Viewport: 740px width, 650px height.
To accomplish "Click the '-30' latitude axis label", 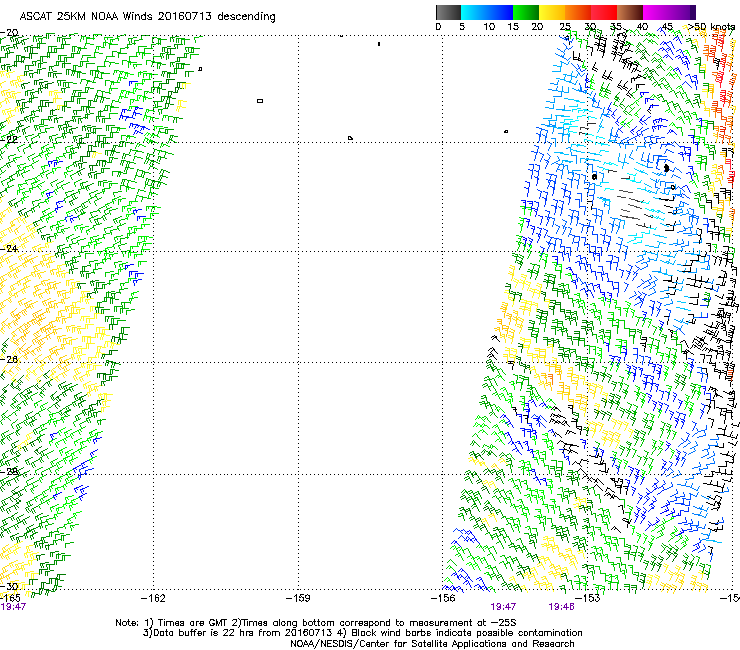I will [9, 586].
